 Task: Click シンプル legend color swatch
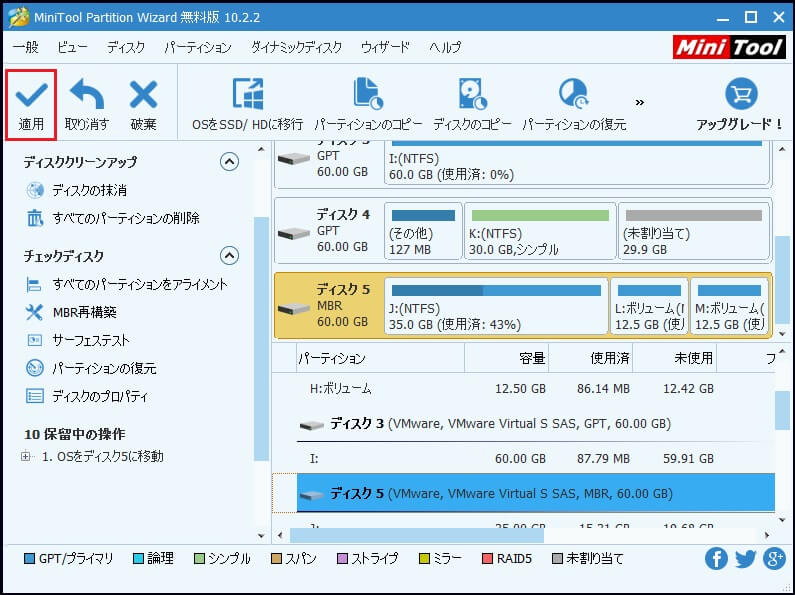click(199, 559)
